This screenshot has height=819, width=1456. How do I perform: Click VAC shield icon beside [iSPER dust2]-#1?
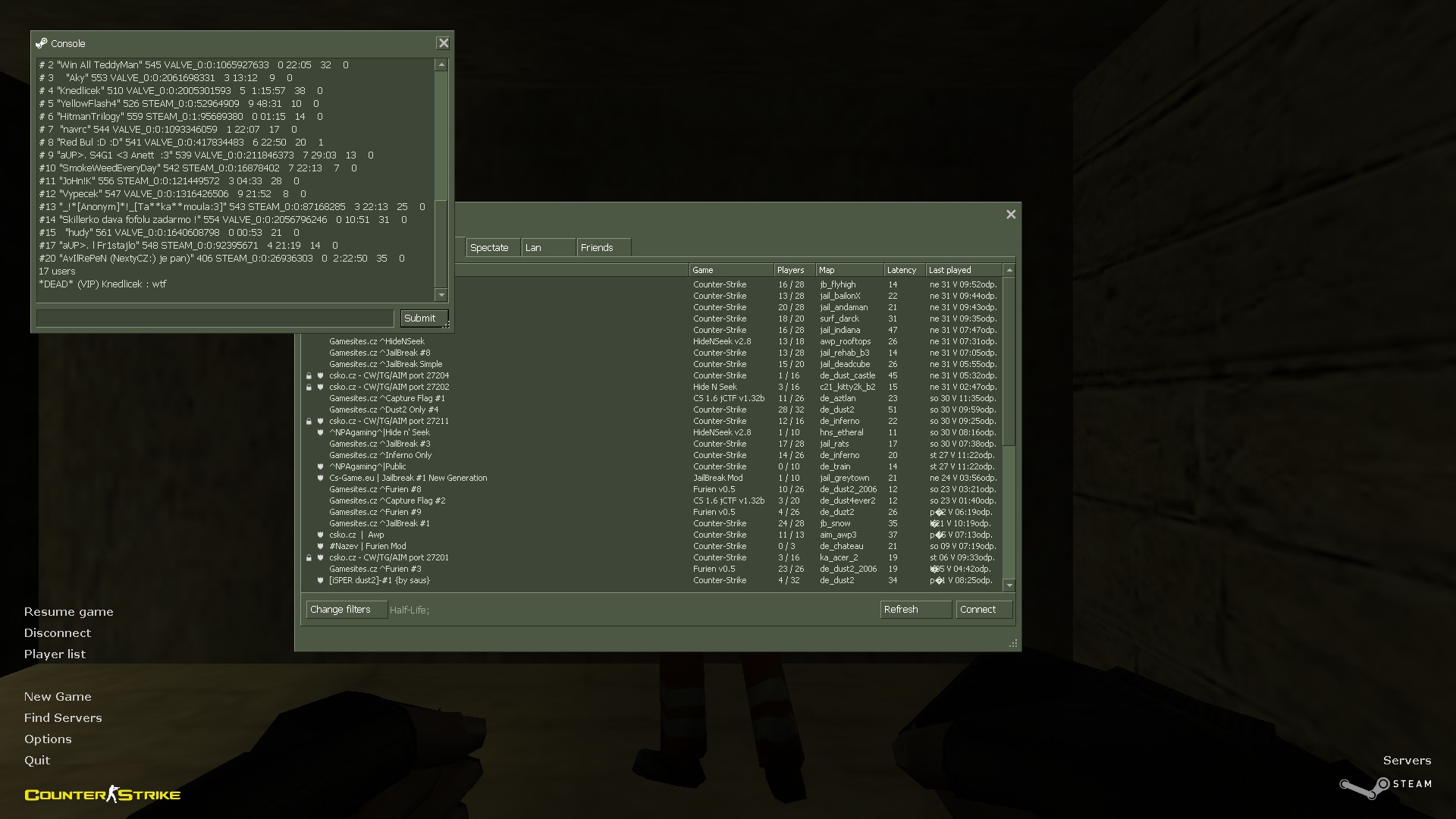pyautogui.click(x=320, y=581)
